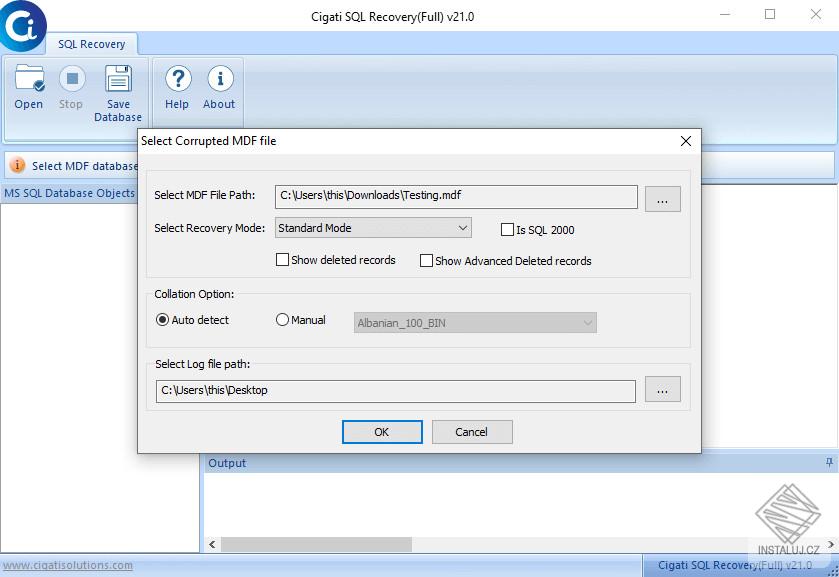Click the Cigati SQL Recovery(Full) v21.0 status text
Screen dimensions: 839x577
(735, 565)
